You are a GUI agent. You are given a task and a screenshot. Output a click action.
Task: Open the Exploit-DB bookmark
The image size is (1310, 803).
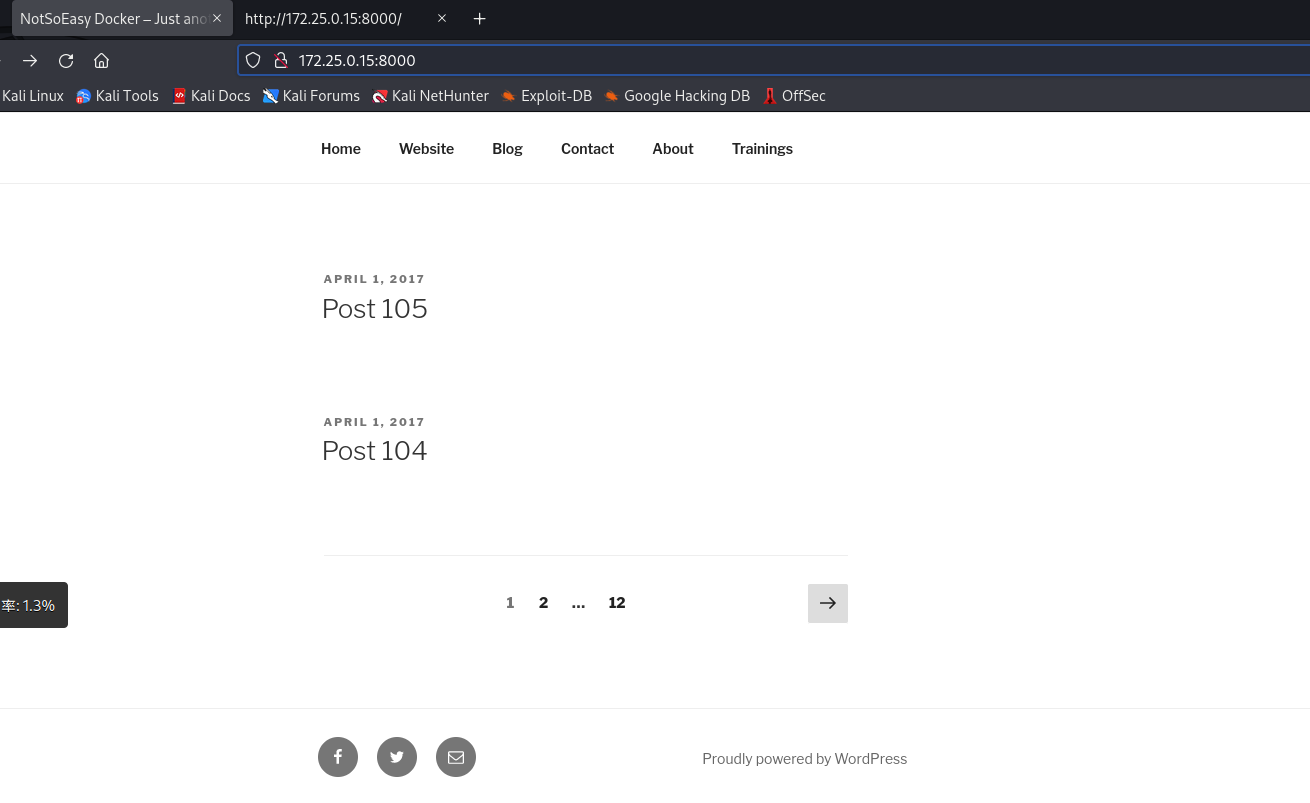pyautogui.click(x=547, y=96)
